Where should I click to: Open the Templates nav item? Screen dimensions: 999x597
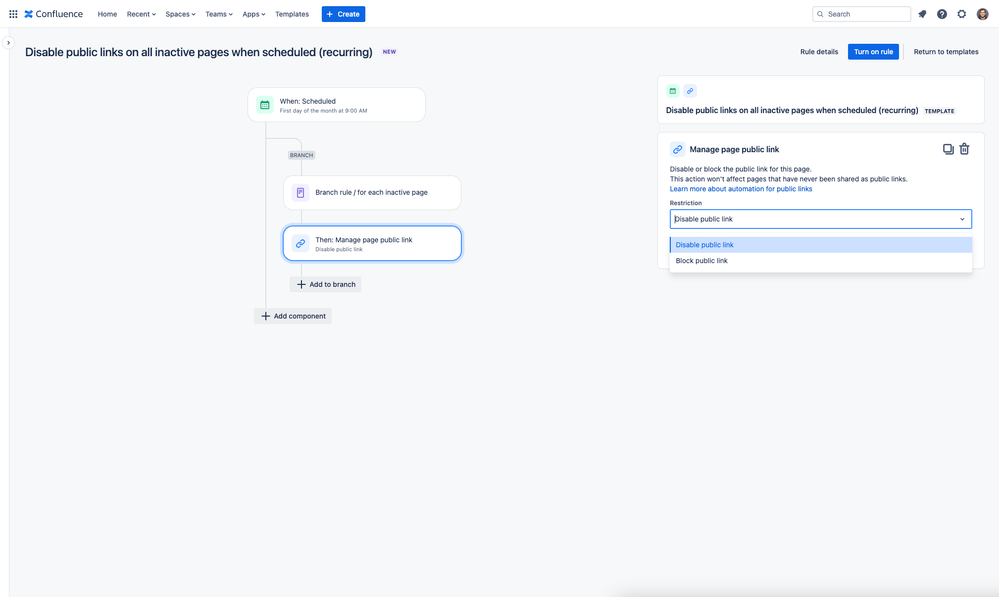point(292,14)
